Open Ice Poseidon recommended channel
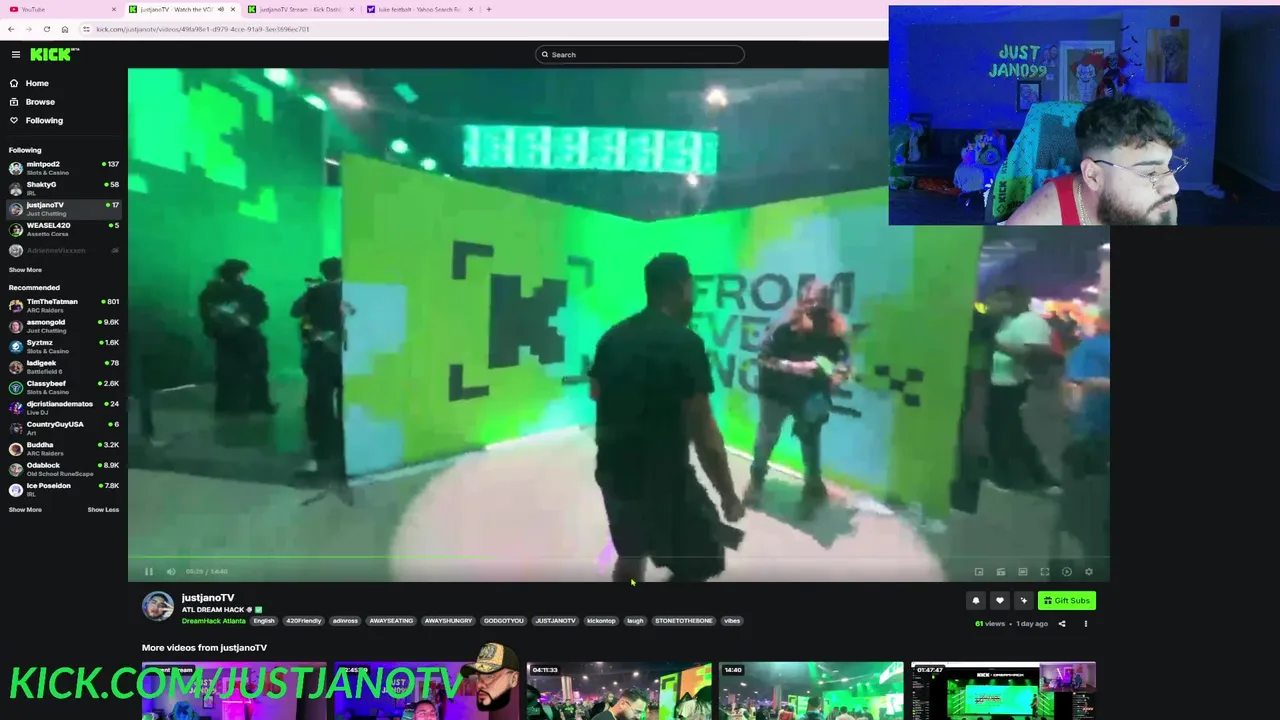The height and width of the screenshot is (720, 1280). (63, 489)
